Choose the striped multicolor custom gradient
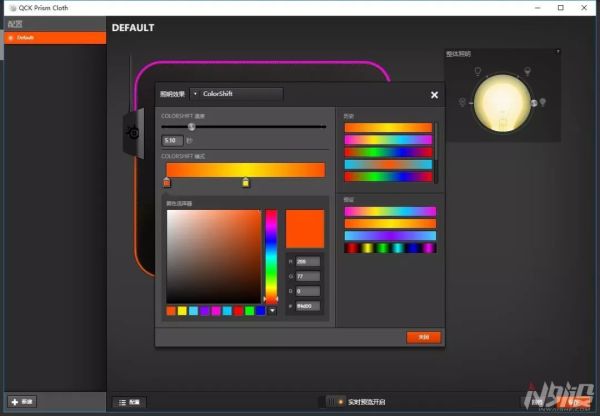 [390, 248]
